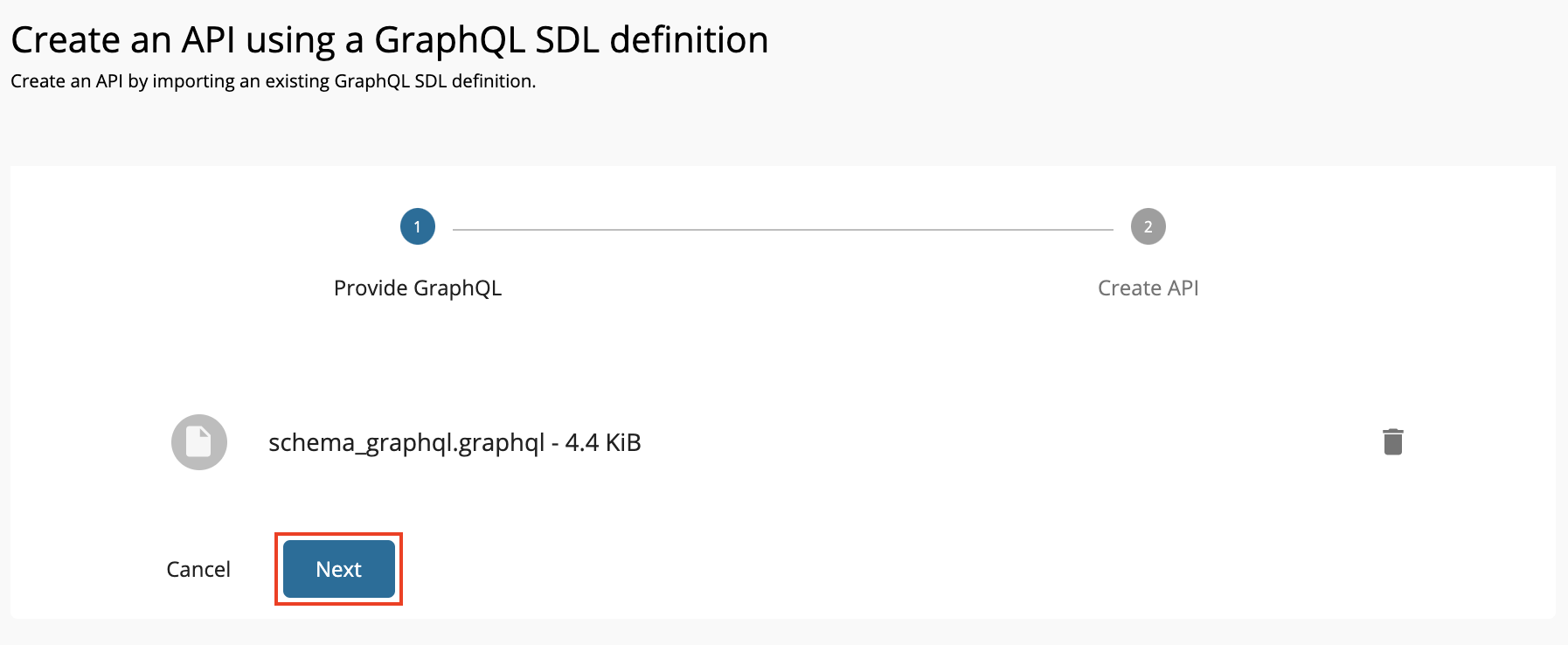Click the Create an API page title
Screen dimensions: 1568x645
pyautogui.click(x=390, y=38)
